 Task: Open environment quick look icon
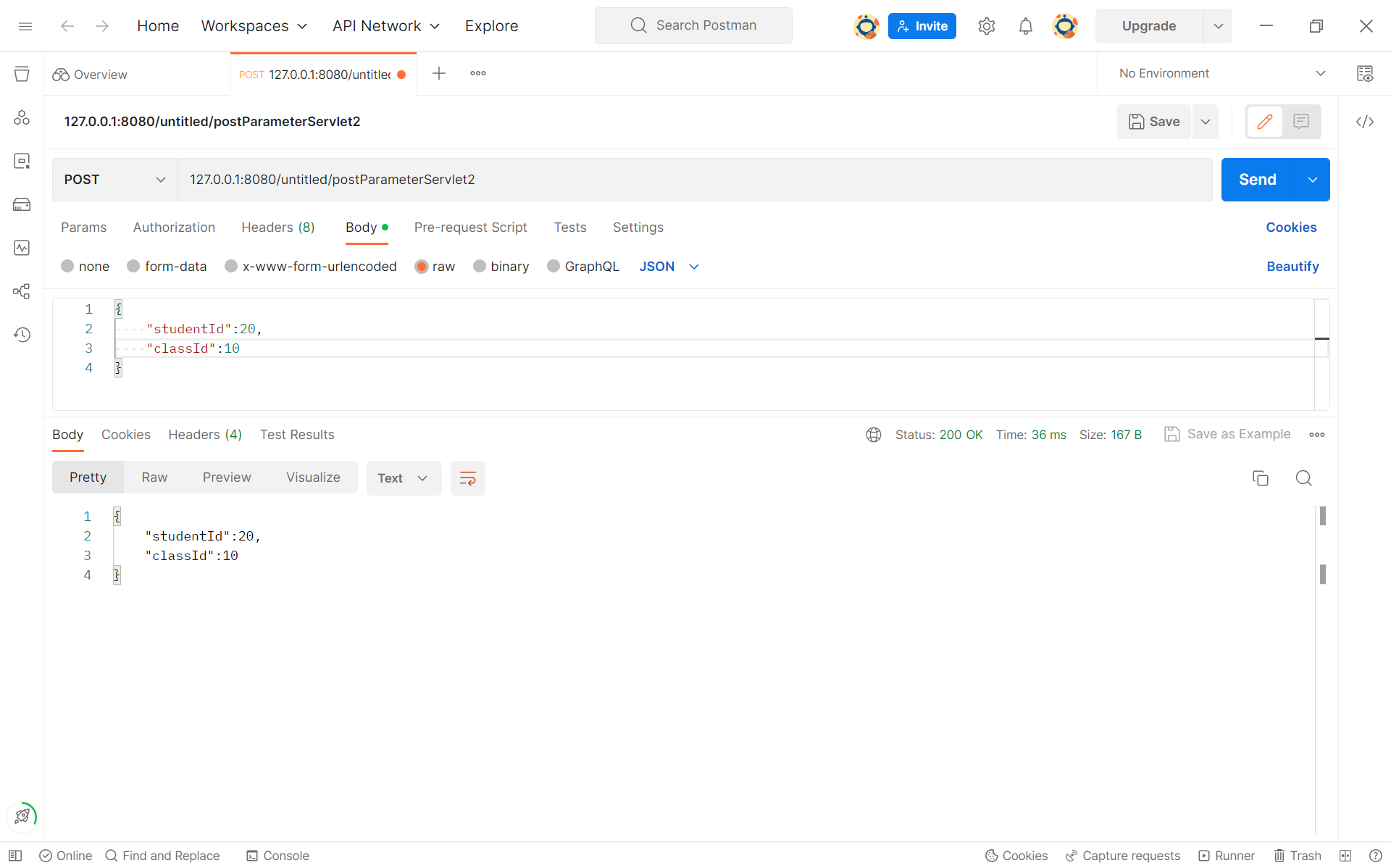[1365, 73]
